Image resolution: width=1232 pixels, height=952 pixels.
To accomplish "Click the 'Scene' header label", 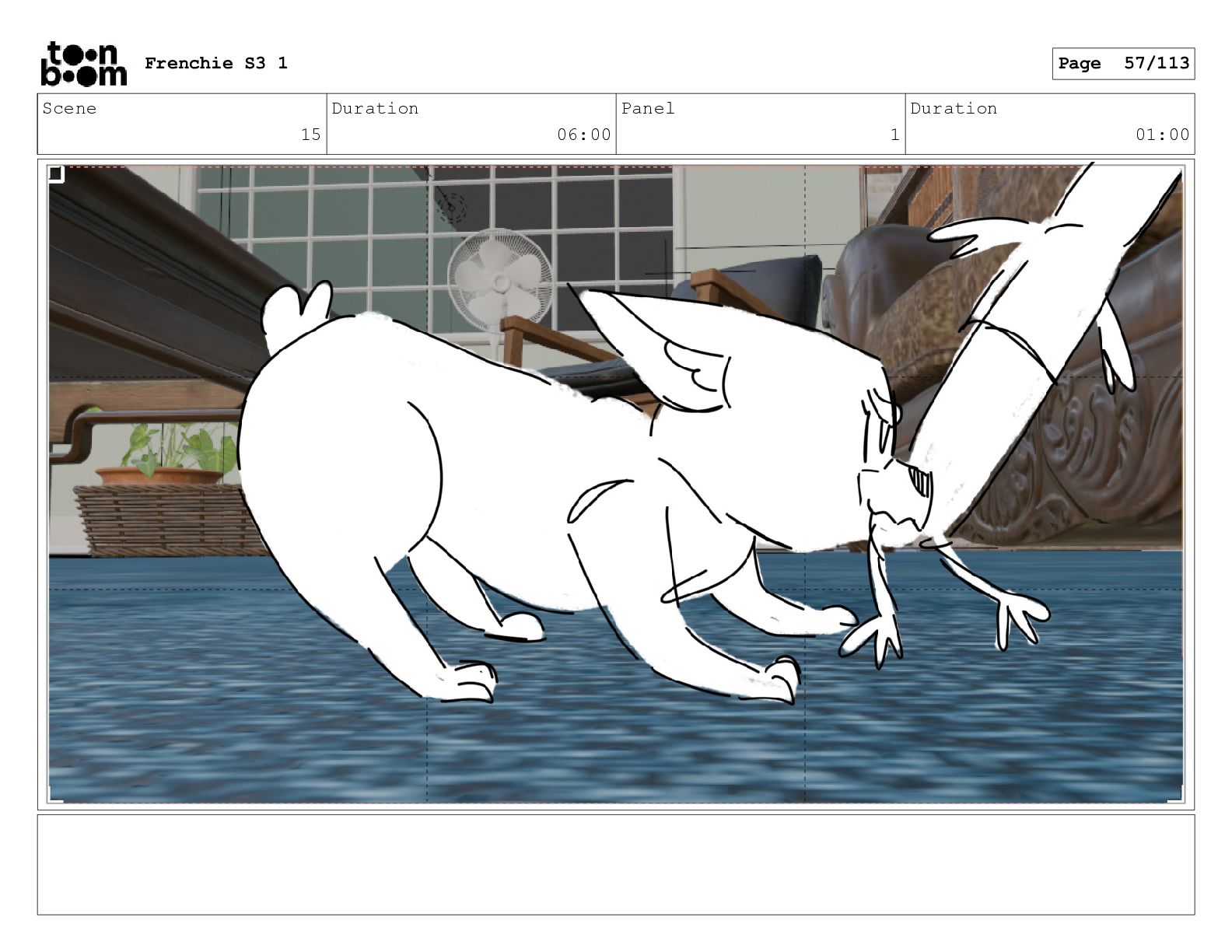I will [69, 108].
